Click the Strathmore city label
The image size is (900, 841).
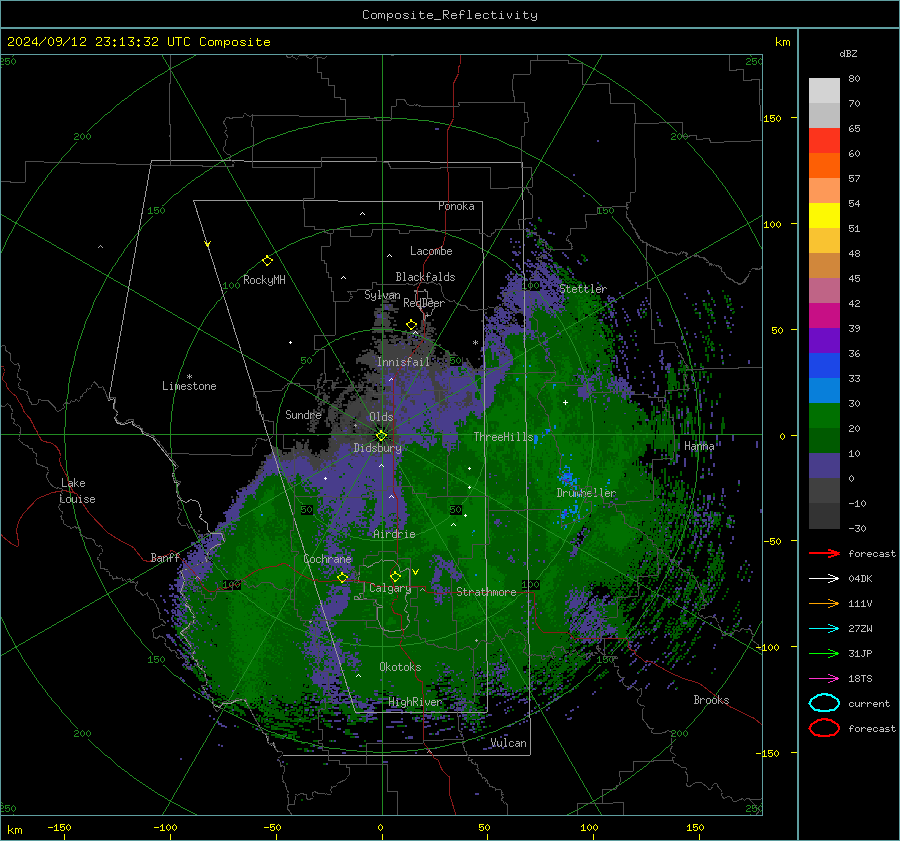pyautogui.click(x=486, y=592)
